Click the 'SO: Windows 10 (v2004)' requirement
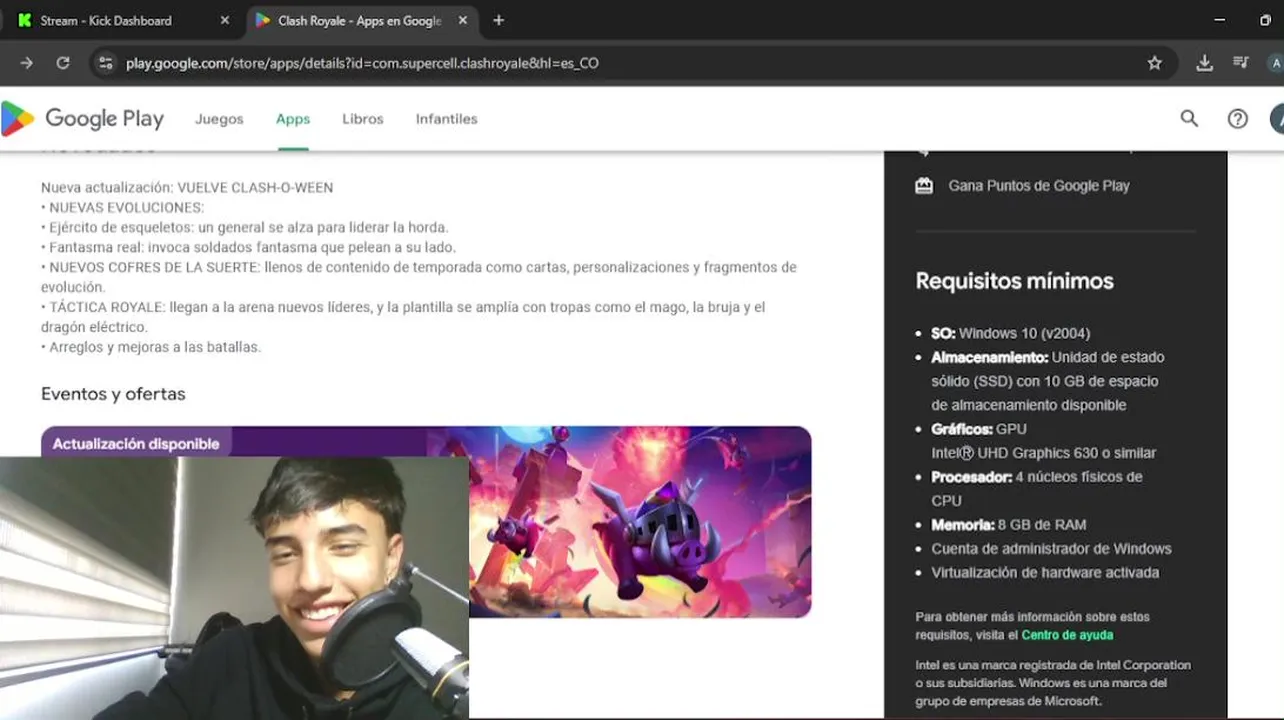Image resolution: width=1284 pixels, height=720 pixels. tap(1011, 333)
